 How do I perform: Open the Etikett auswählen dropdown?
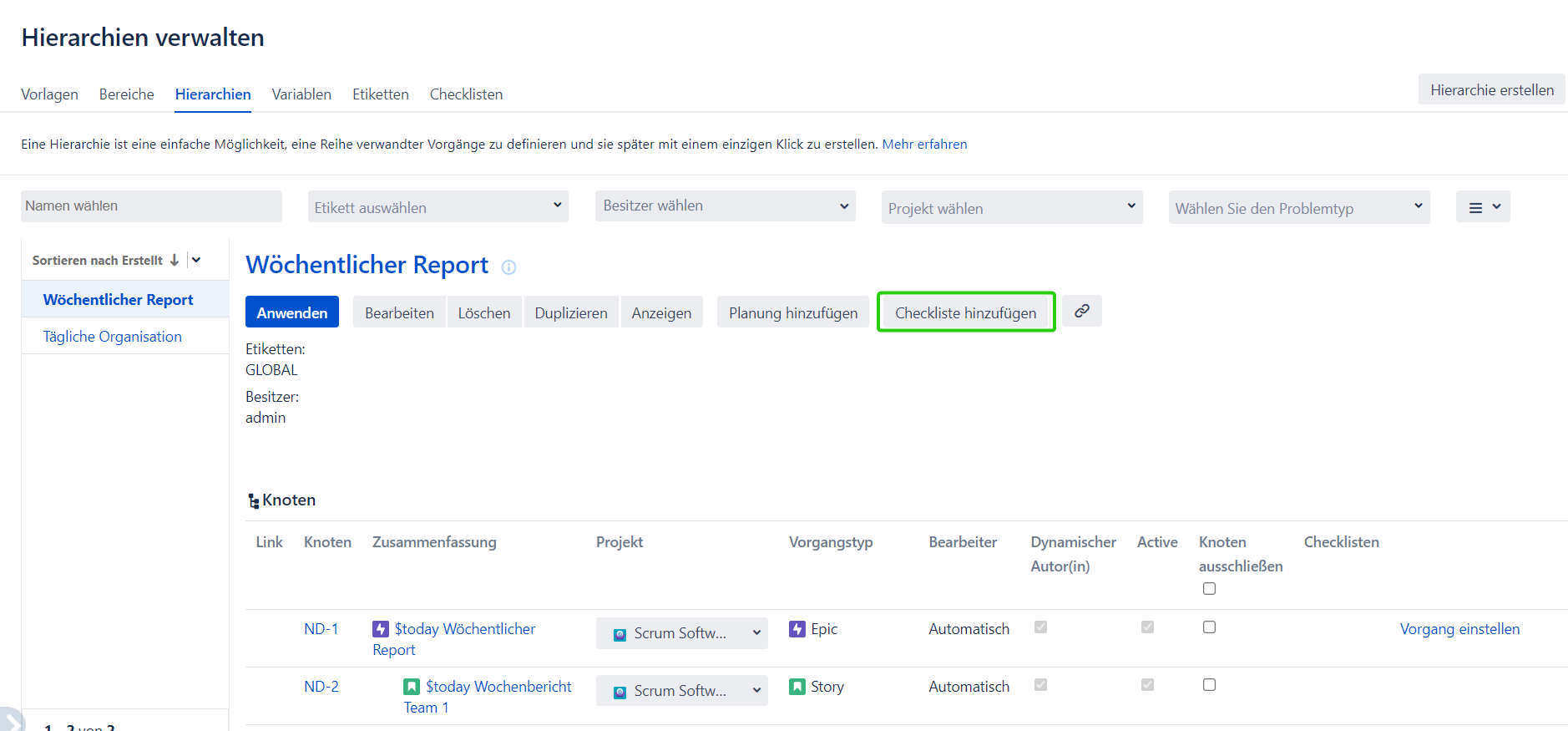tap(438, 207)
